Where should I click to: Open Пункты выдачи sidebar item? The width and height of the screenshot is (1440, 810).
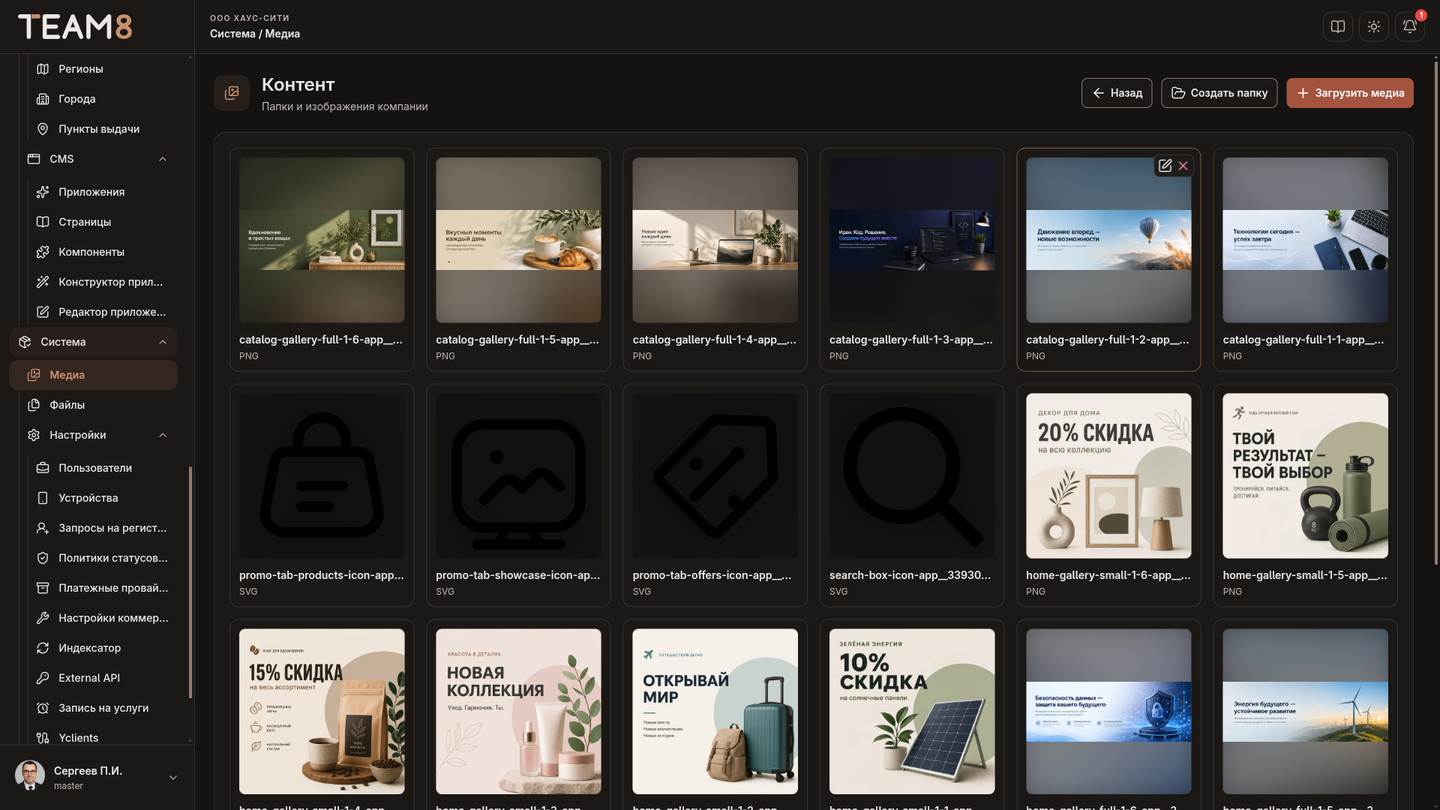[x=100, y=129]
